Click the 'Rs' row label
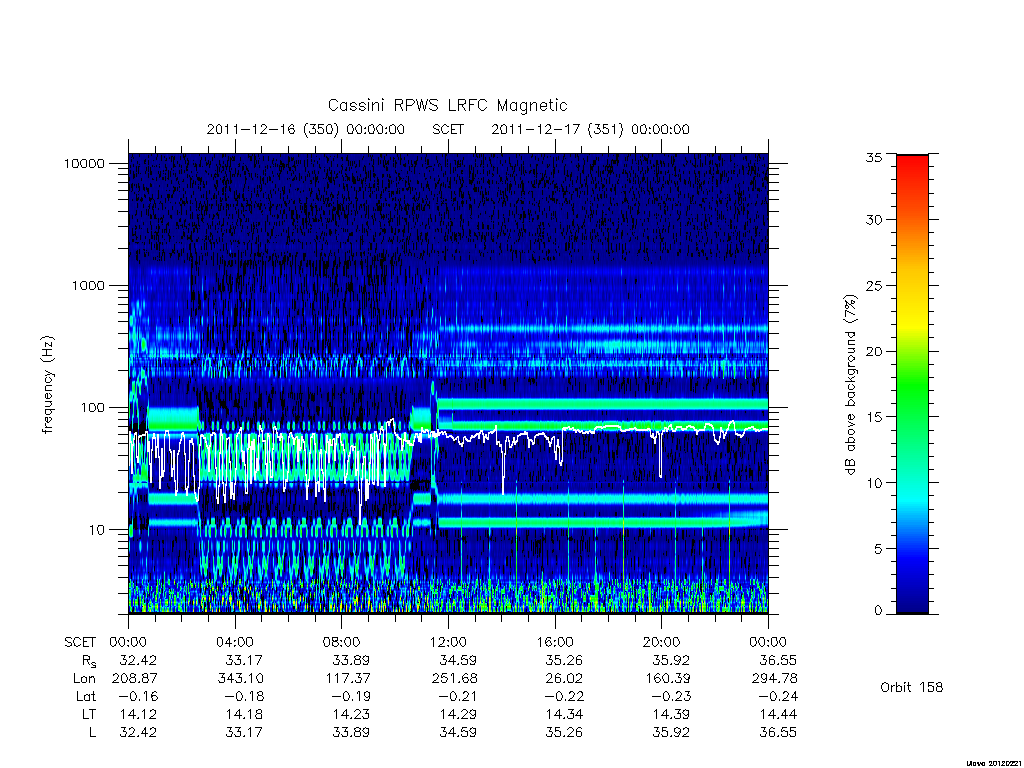This screenshot has height=768, width=1024. pos(89,662)
